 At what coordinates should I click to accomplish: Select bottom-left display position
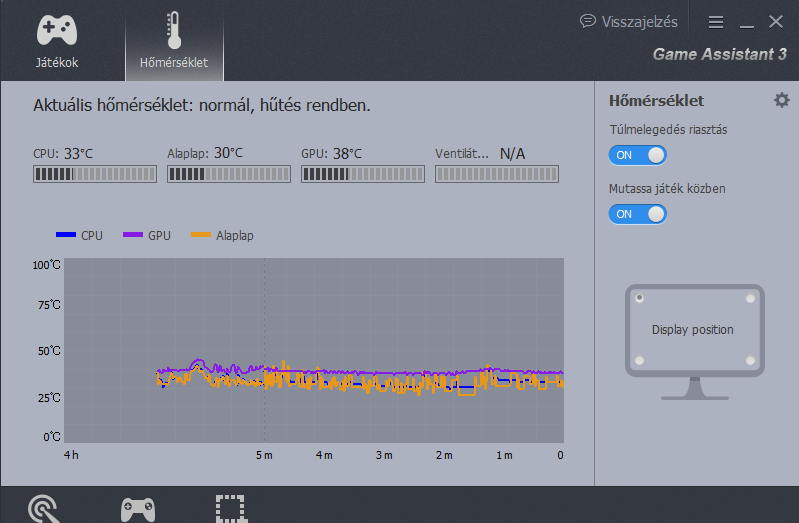coord(640,360)
